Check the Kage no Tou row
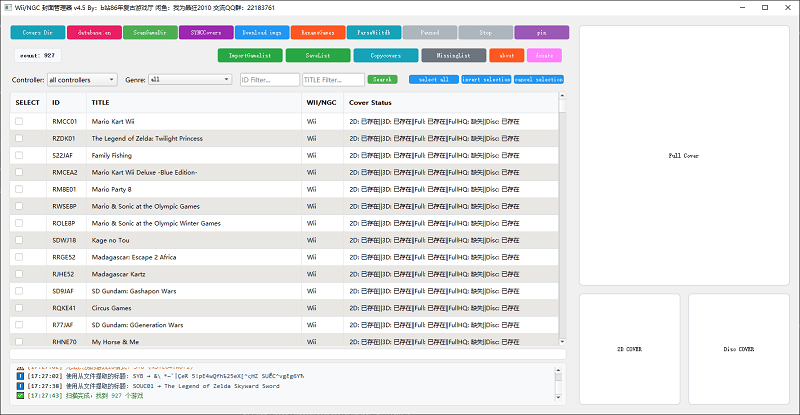Image resolution: width=800 pixels, height=415 pixels. 19,240
